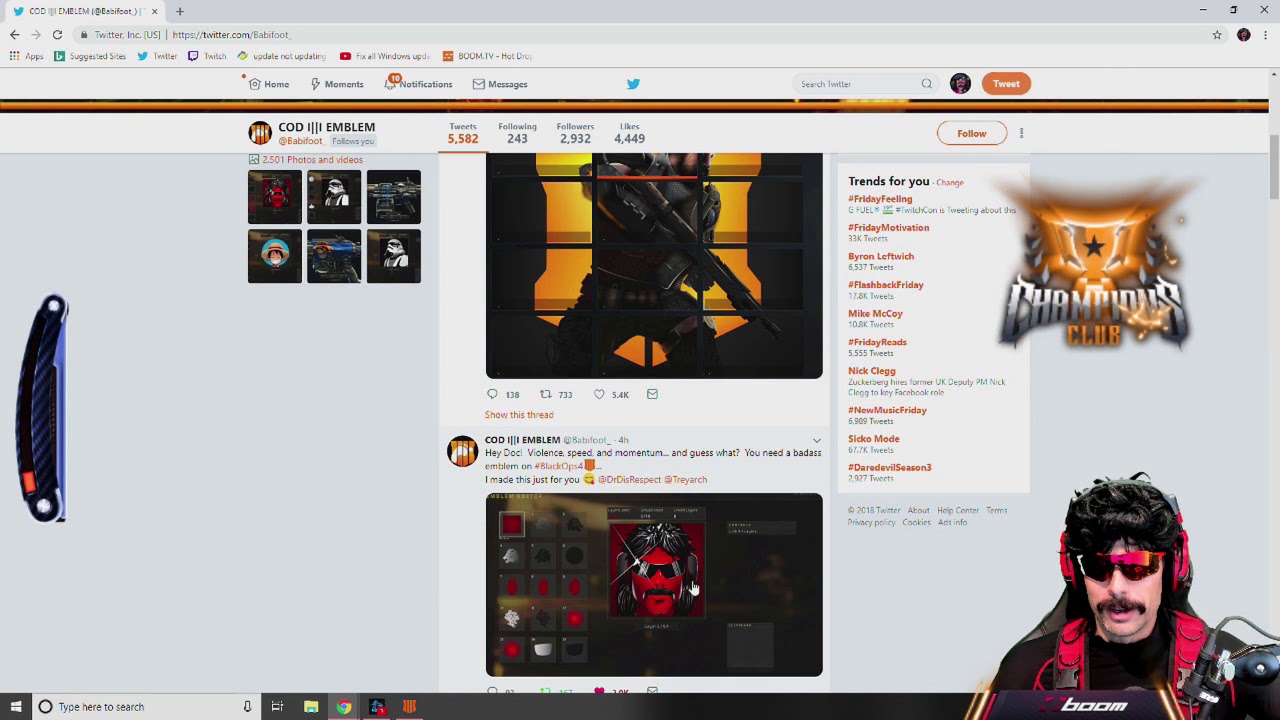Image resolution: width=1280 pixels, height=720 pixels.
Task: Click the COD EMBLEM avatar beside Hey Doc tweet
Action: tap(462, 451)
